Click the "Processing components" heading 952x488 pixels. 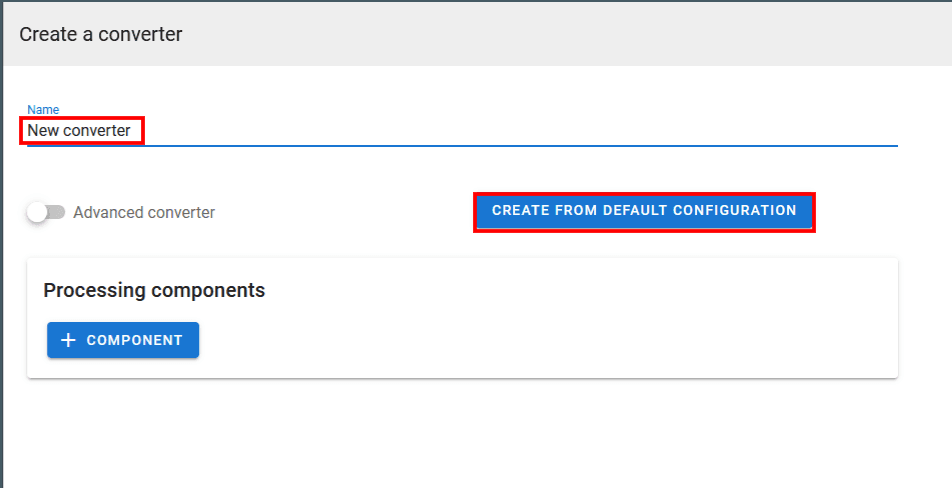(x=154, y=290)
